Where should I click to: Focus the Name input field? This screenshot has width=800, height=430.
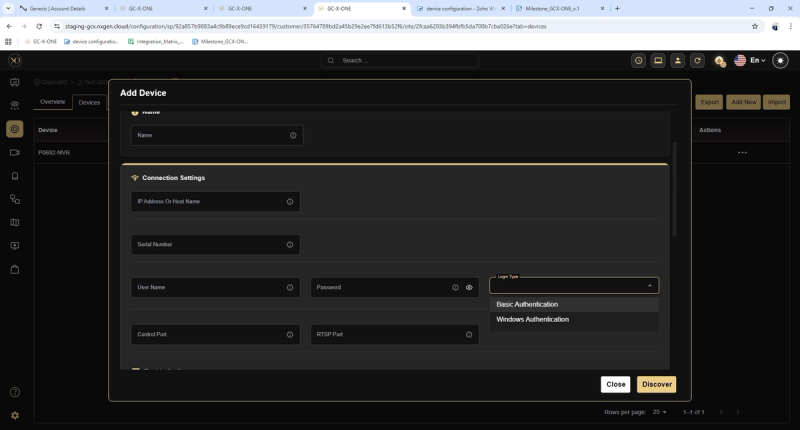[x=217, y=135]
